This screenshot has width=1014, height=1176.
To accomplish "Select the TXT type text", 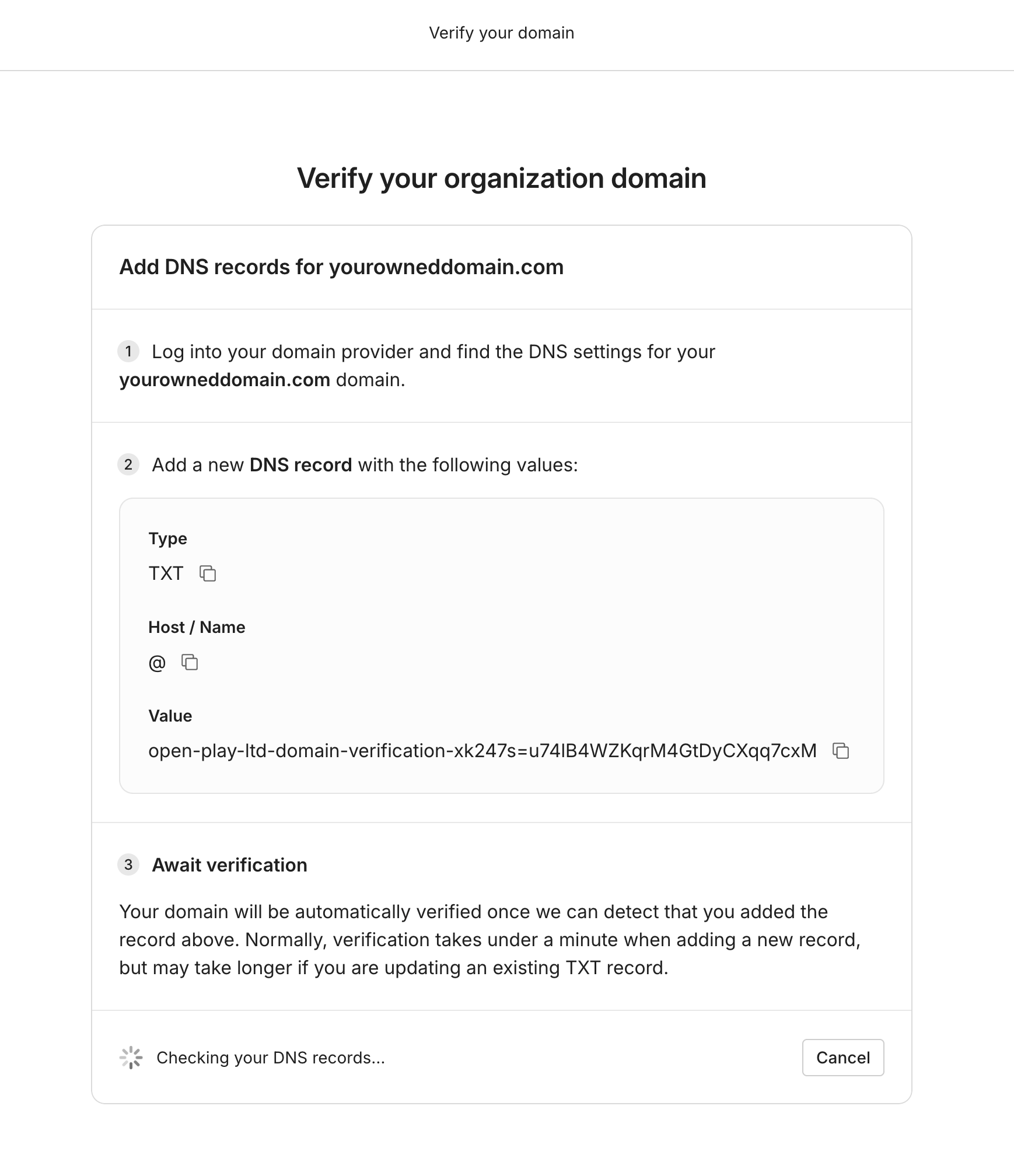I will pos(166,573).
